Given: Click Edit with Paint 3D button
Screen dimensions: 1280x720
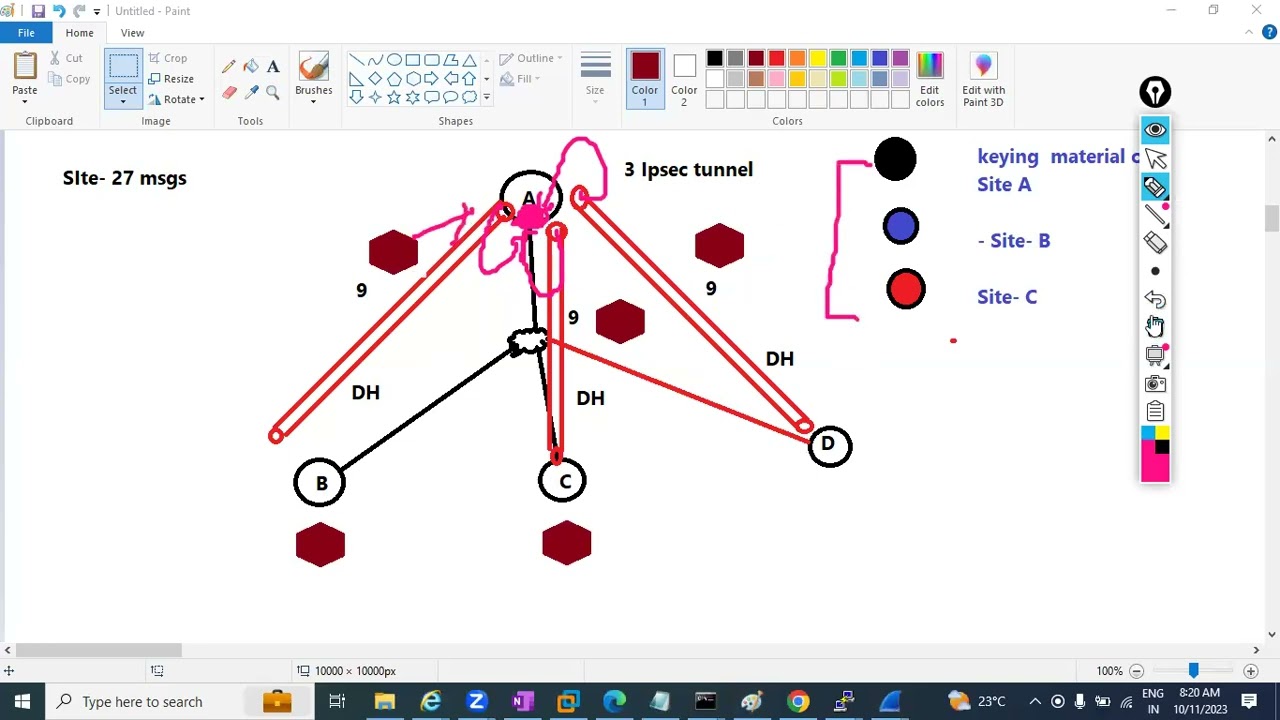Looking at the screenshot, I should (x=983, y=78).
